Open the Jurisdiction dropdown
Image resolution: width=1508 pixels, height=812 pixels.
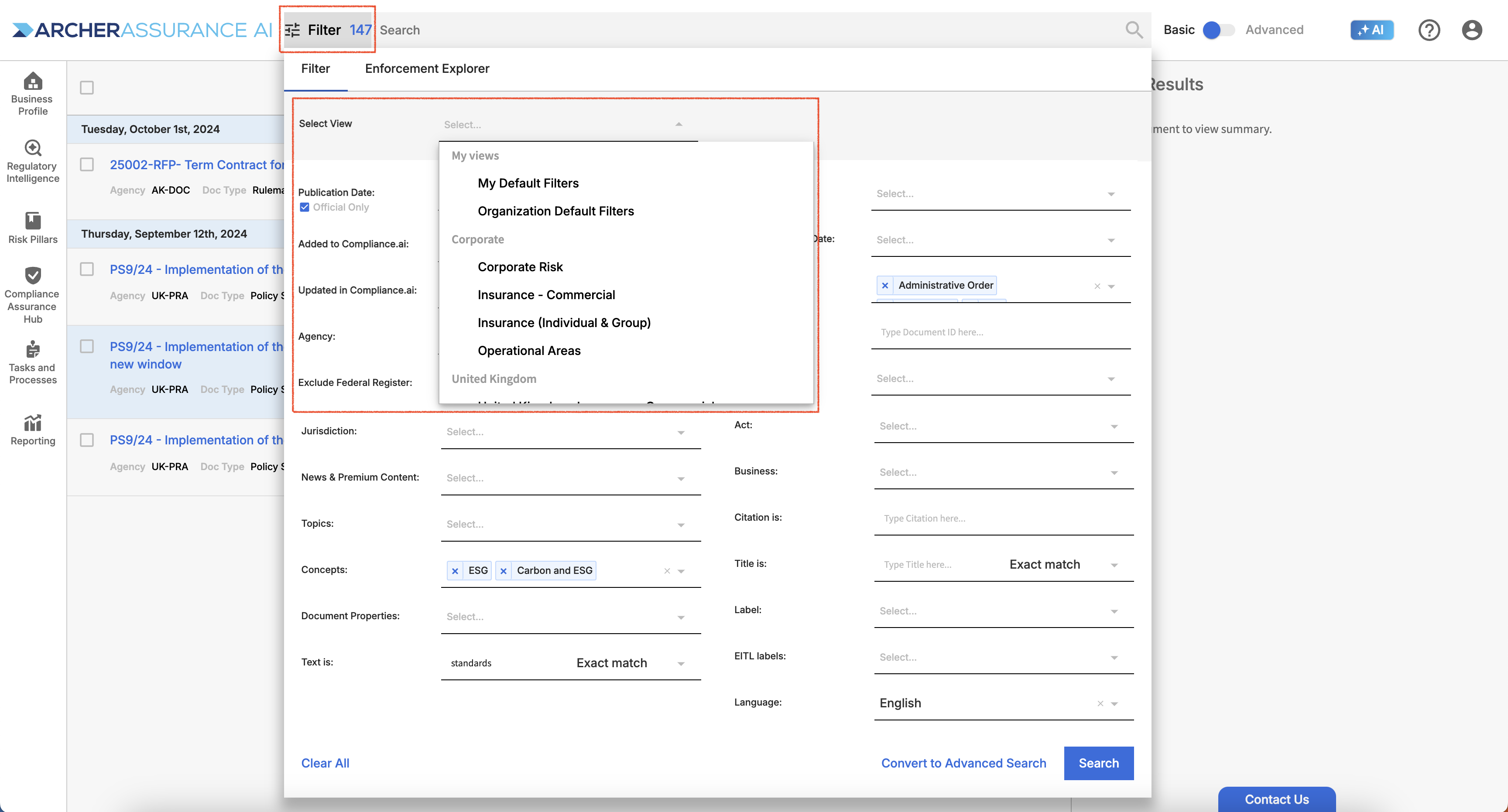coord(571,432)
